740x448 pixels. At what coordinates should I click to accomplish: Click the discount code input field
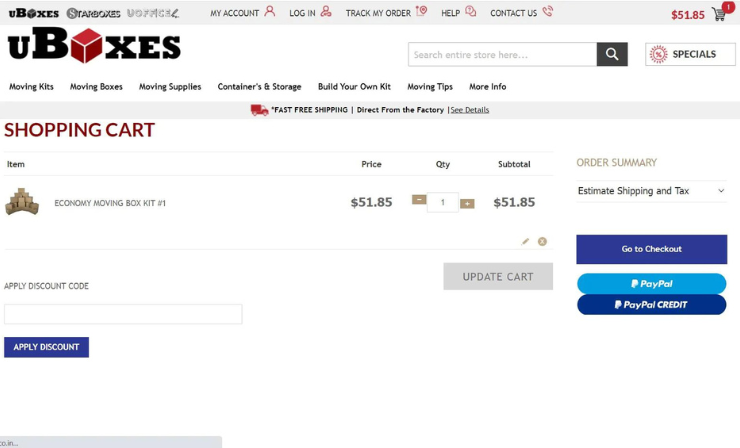(123, 314)
